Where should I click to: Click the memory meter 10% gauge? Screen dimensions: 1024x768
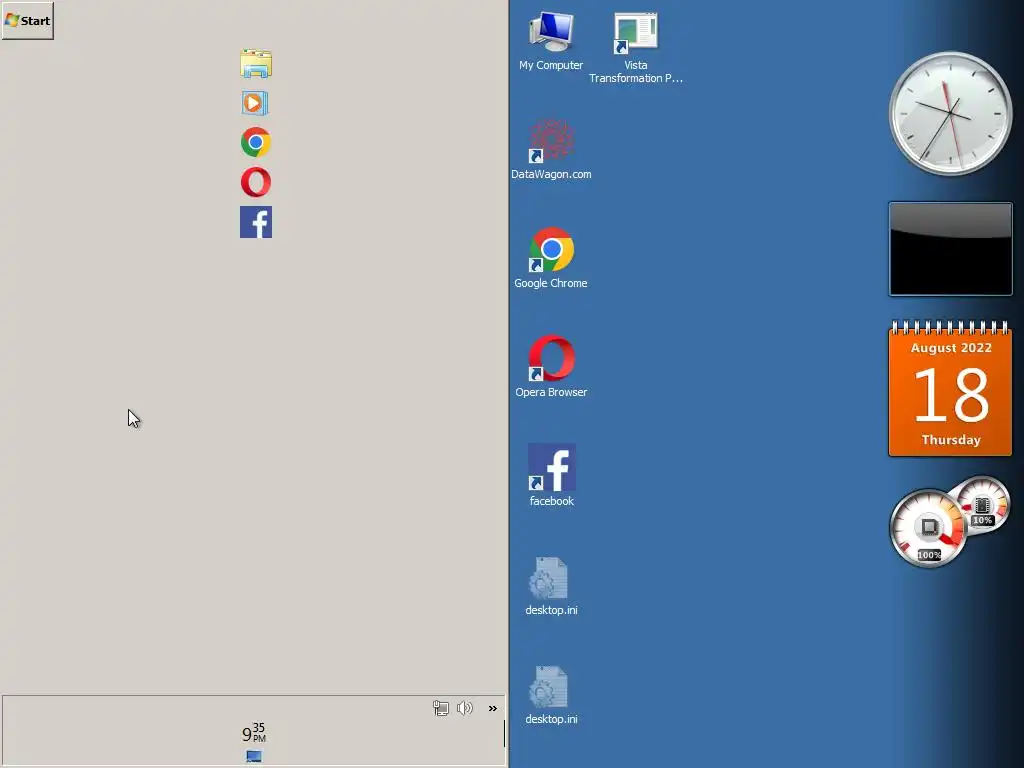click(x=982, y=505)
